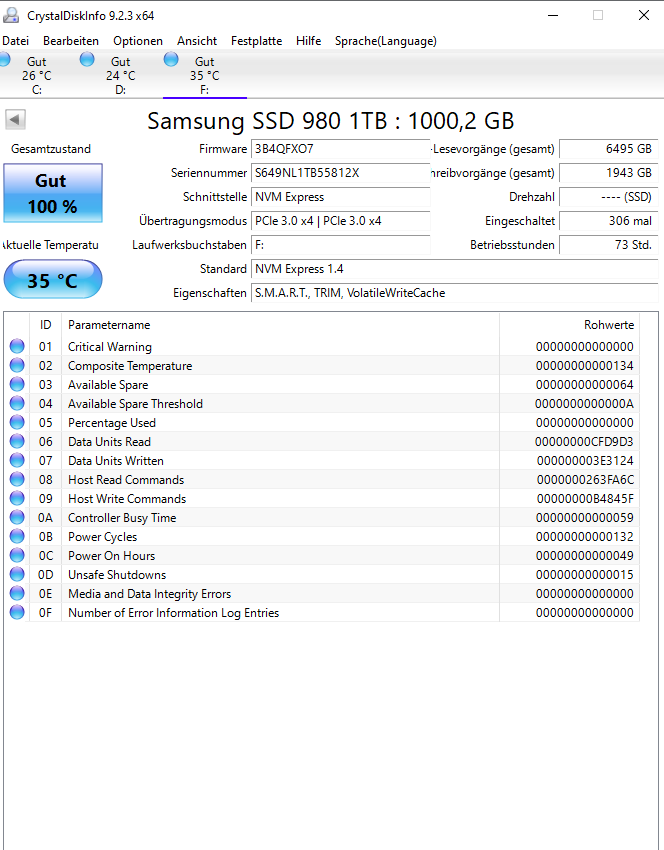Click the Gesamtzustand label

coord(51,149)
